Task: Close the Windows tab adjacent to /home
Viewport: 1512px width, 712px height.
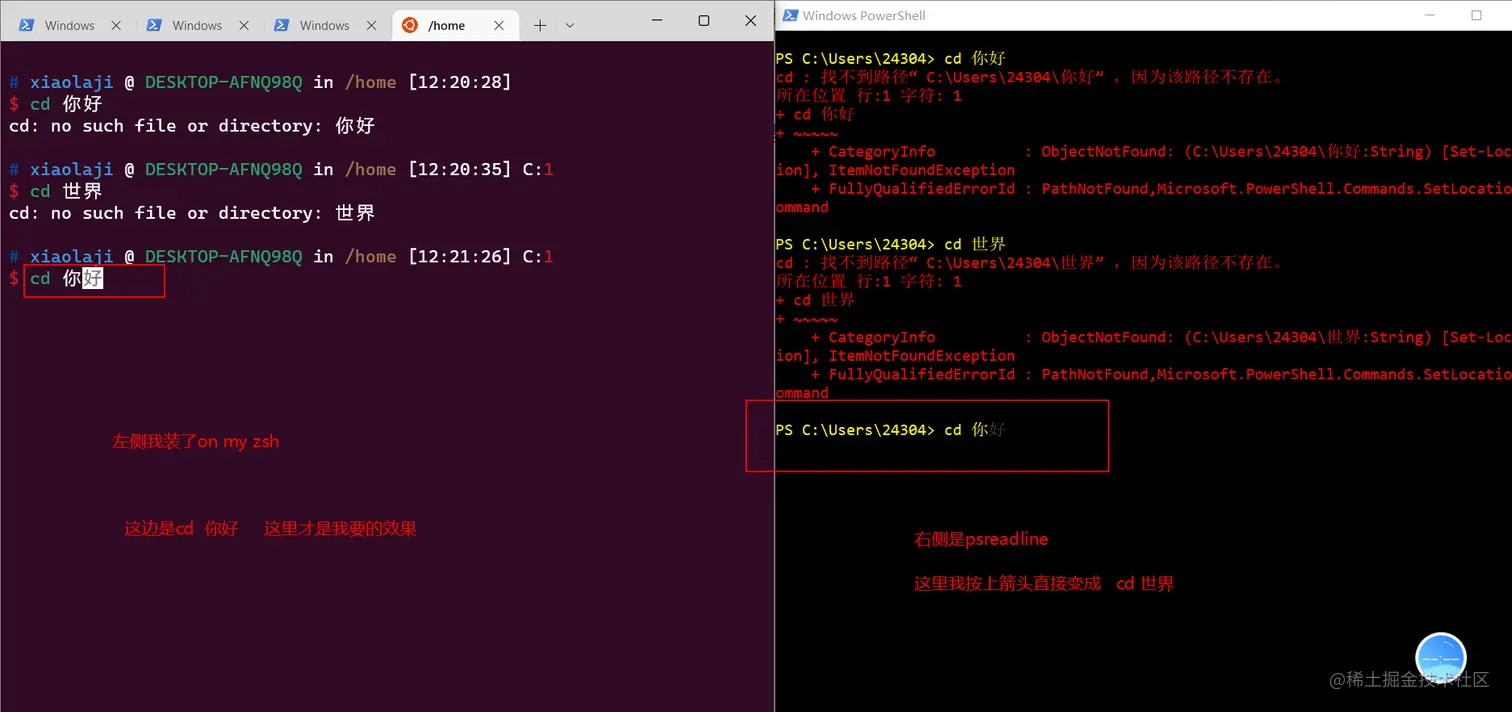Action: coord(371,25)
